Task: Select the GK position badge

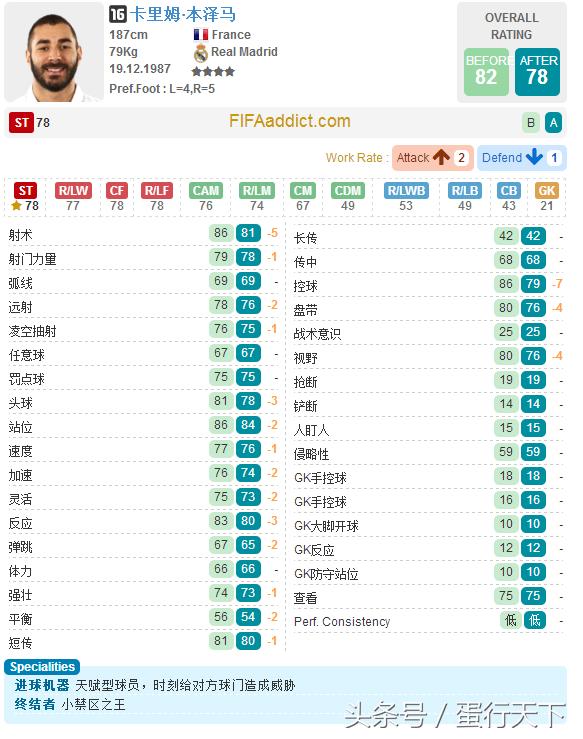Action: pyautogui.click(x=547, y=190)
